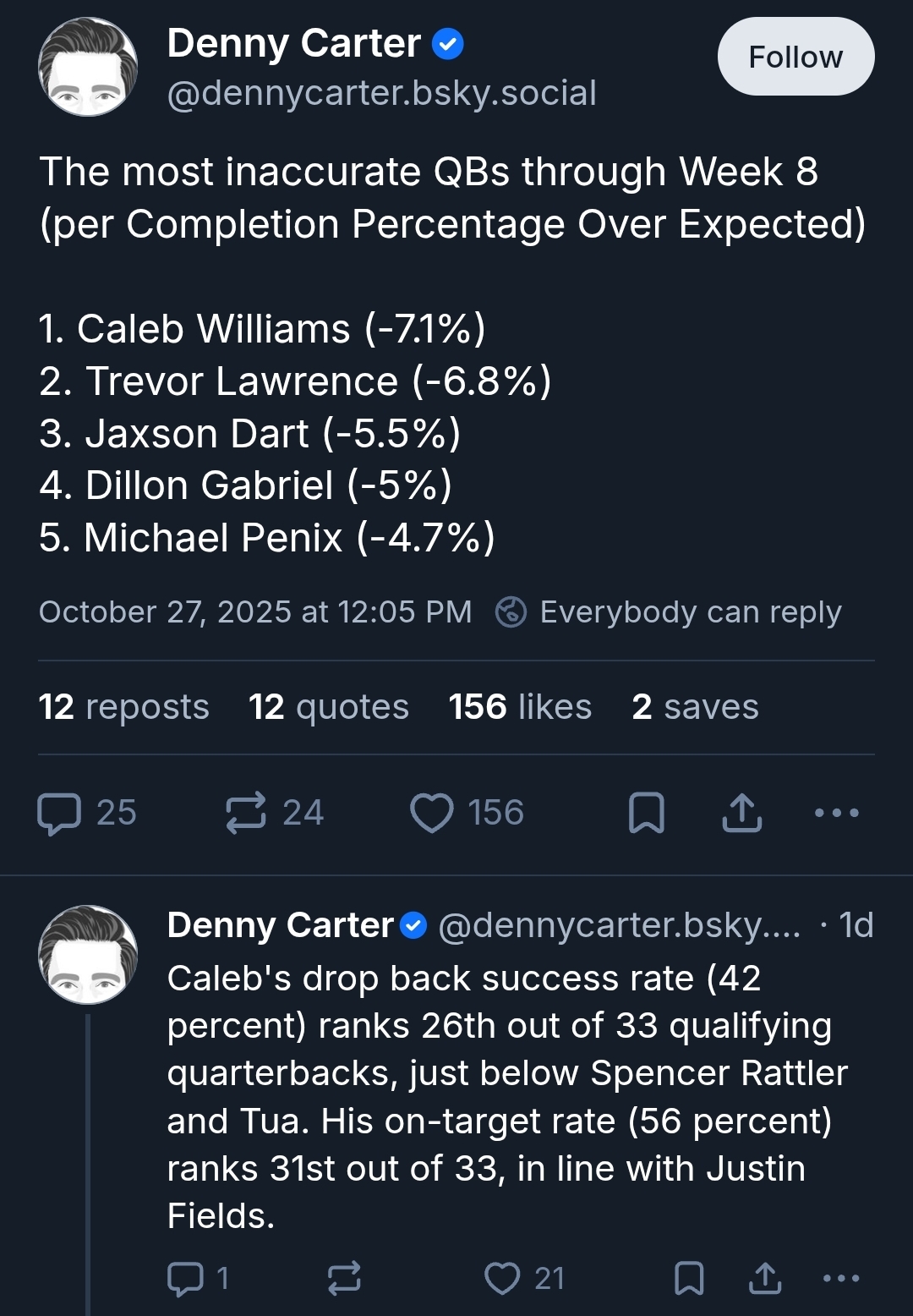Bookmark the main post
The width and height of the screenshot is (913, 1316).
click(x=647, y=814)
